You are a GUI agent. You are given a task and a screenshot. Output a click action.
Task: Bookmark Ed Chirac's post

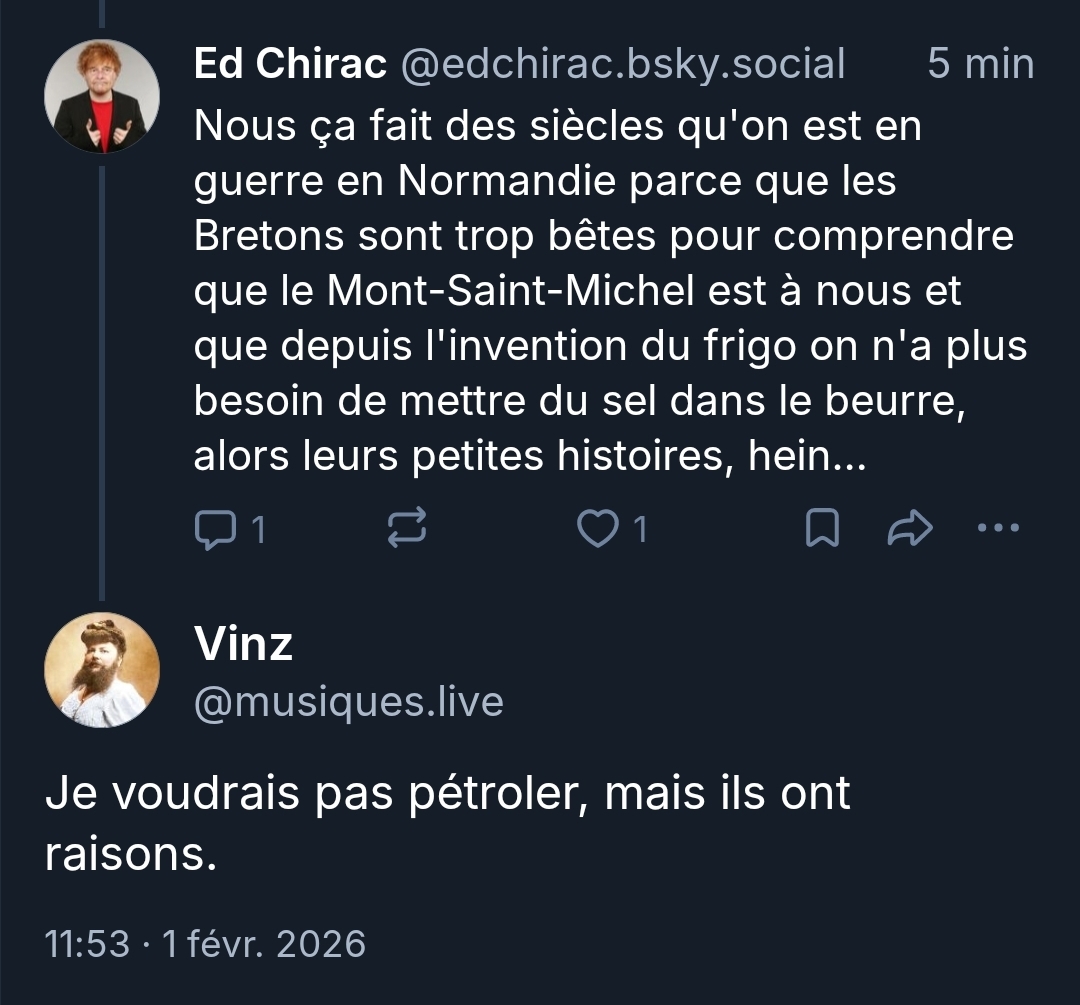[821, 529]
